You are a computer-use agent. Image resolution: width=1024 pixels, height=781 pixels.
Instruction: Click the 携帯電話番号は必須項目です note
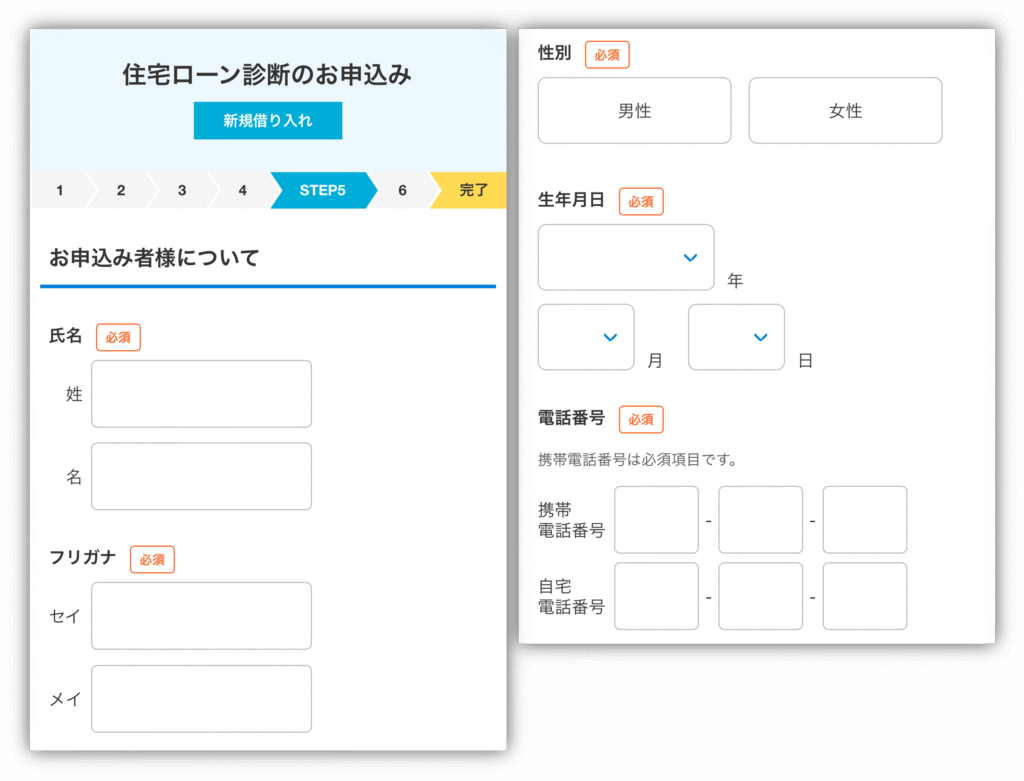coord(637,460)
